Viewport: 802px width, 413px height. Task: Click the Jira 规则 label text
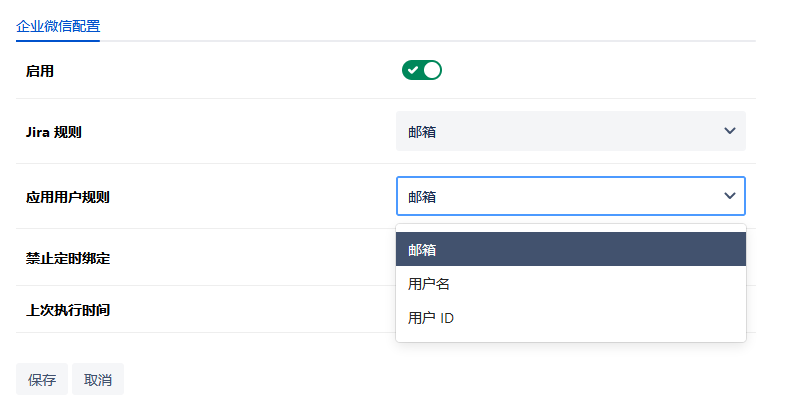(60, 132)
